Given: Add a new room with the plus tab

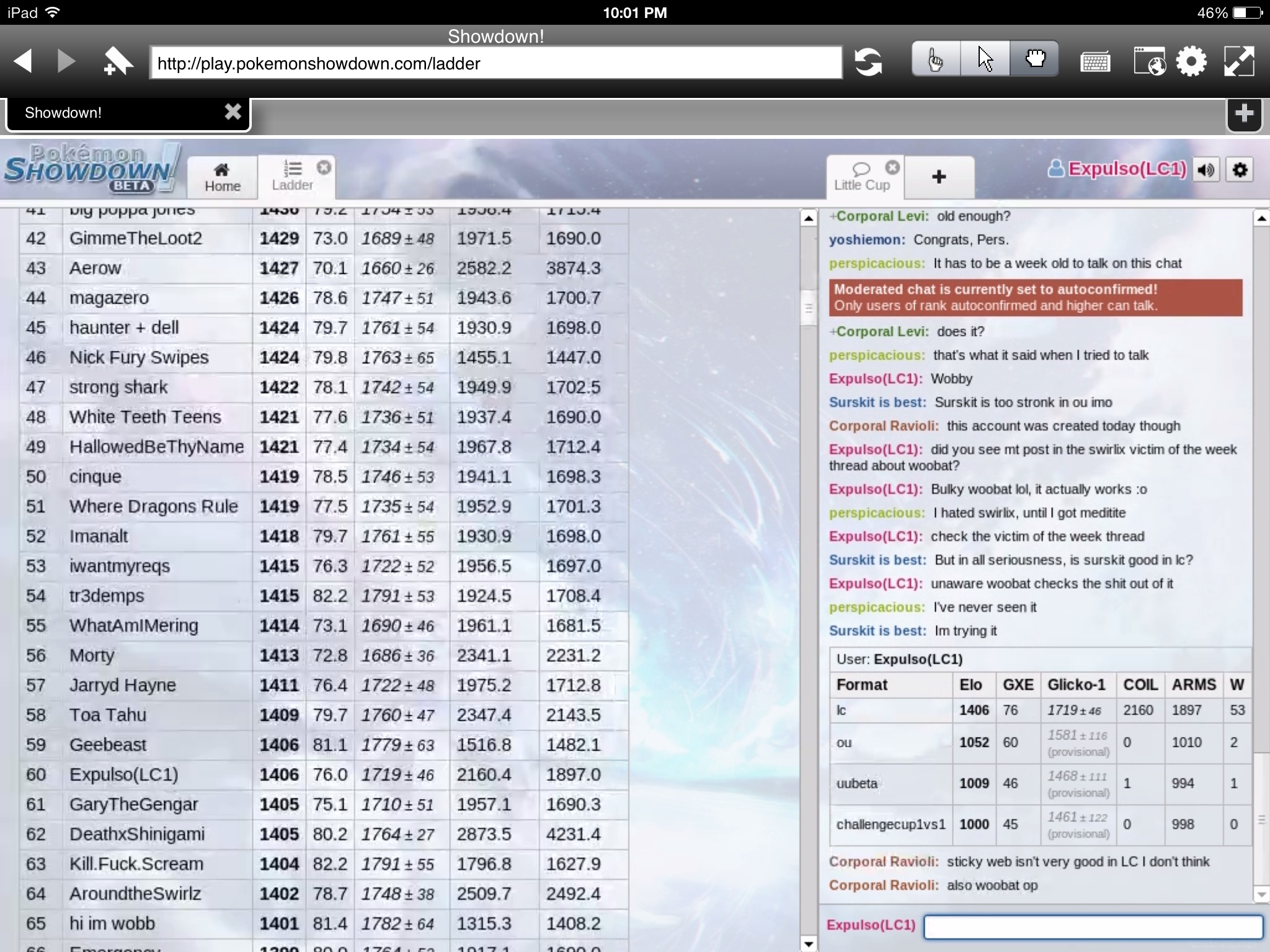Looking at the screenshot, I should coord(939,177).
